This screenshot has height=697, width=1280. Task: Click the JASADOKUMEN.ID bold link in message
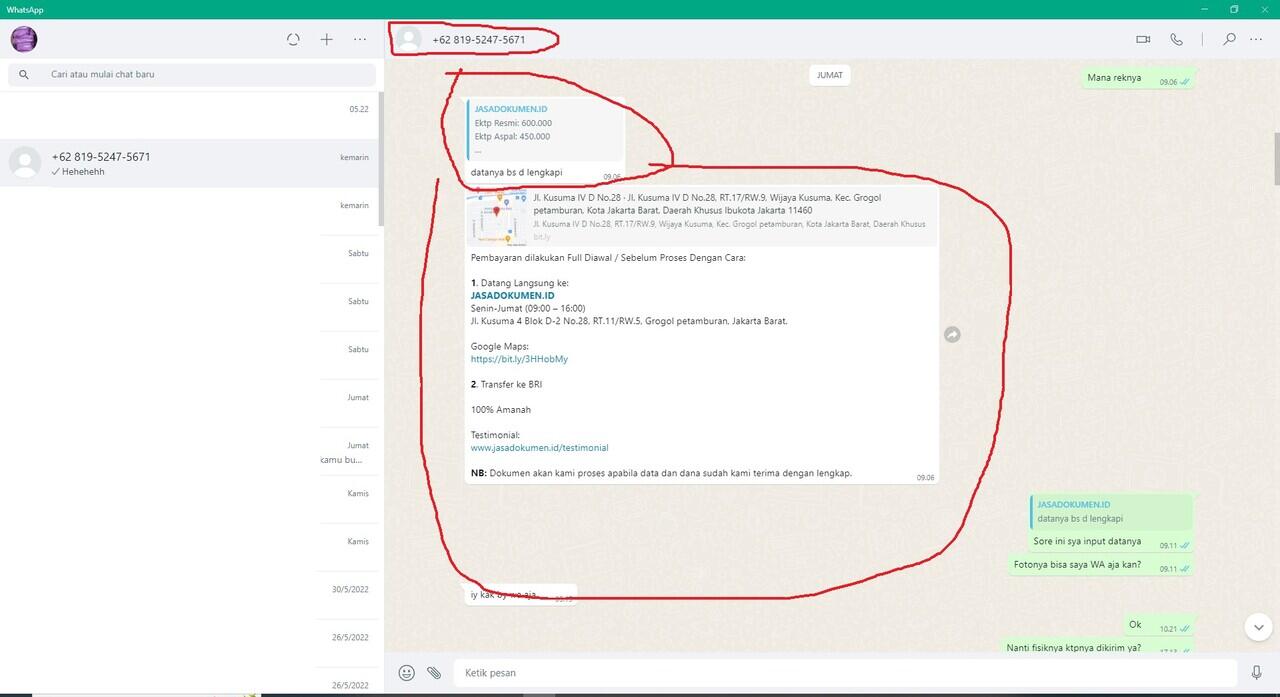pyautogui.click(x=512, y=296)
